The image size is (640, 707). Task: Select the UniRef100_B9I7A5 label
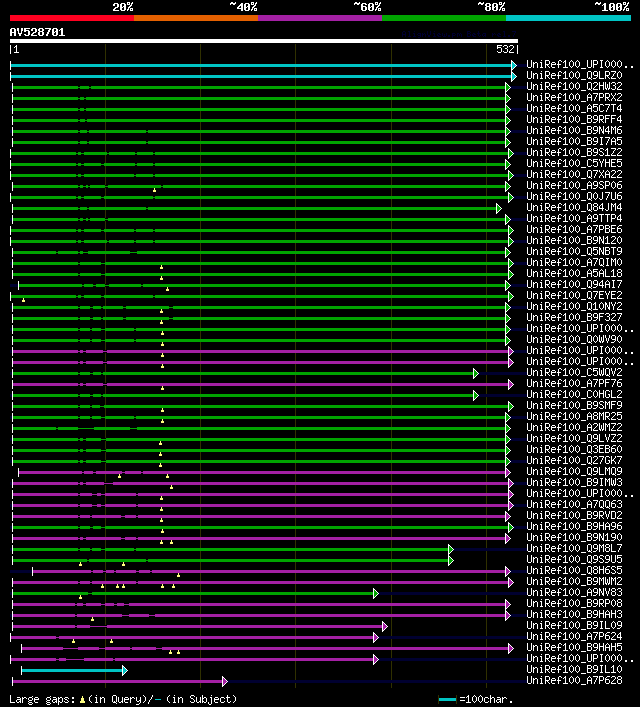tap(574, 141)
